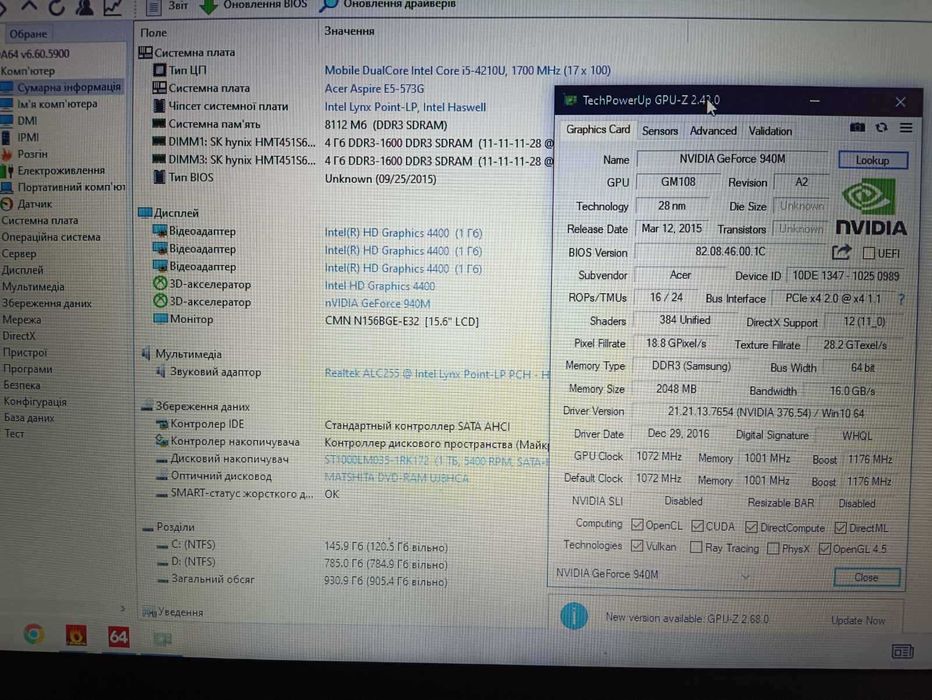Image resolution: width=932 pixels, height=700 pixels.
Task: Expand Сервер in sidebar tree
Action: 18,254
